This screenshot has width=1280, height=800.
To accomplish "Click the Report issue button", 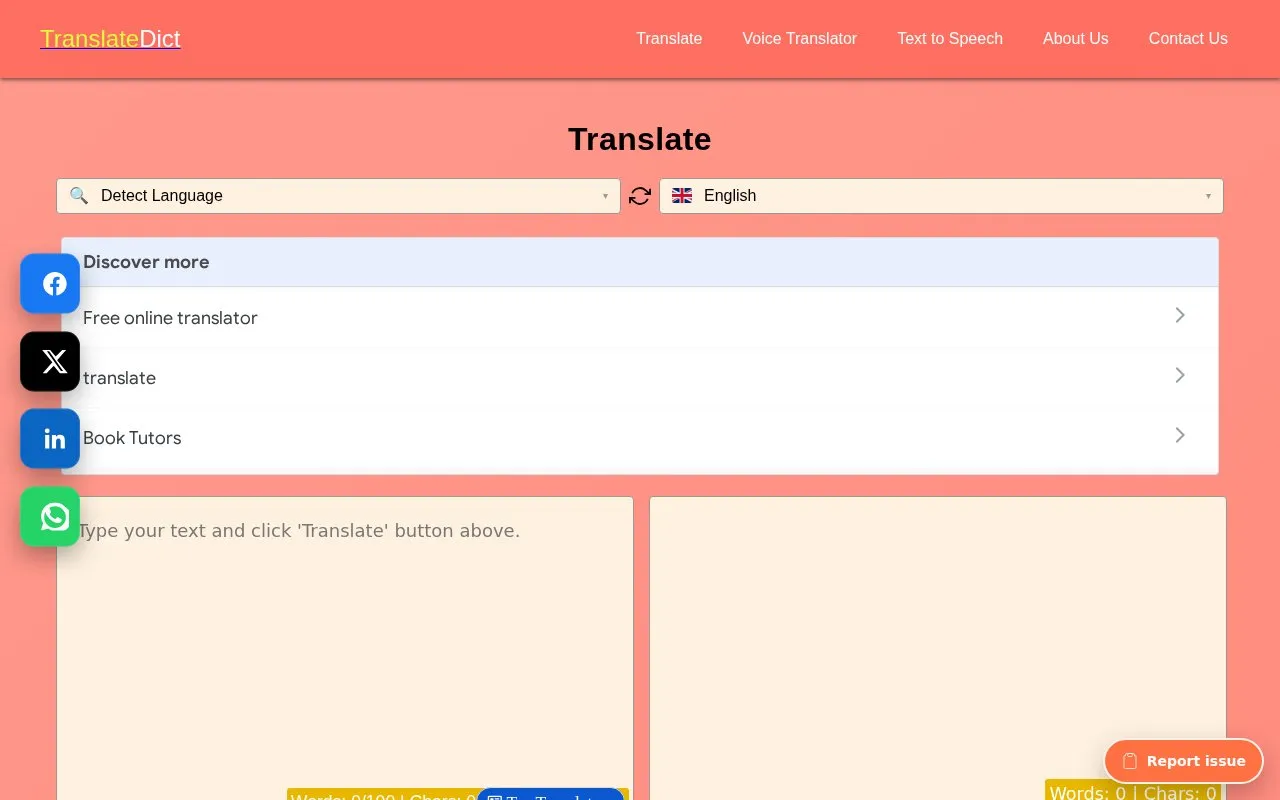I will pos(1183,761).
